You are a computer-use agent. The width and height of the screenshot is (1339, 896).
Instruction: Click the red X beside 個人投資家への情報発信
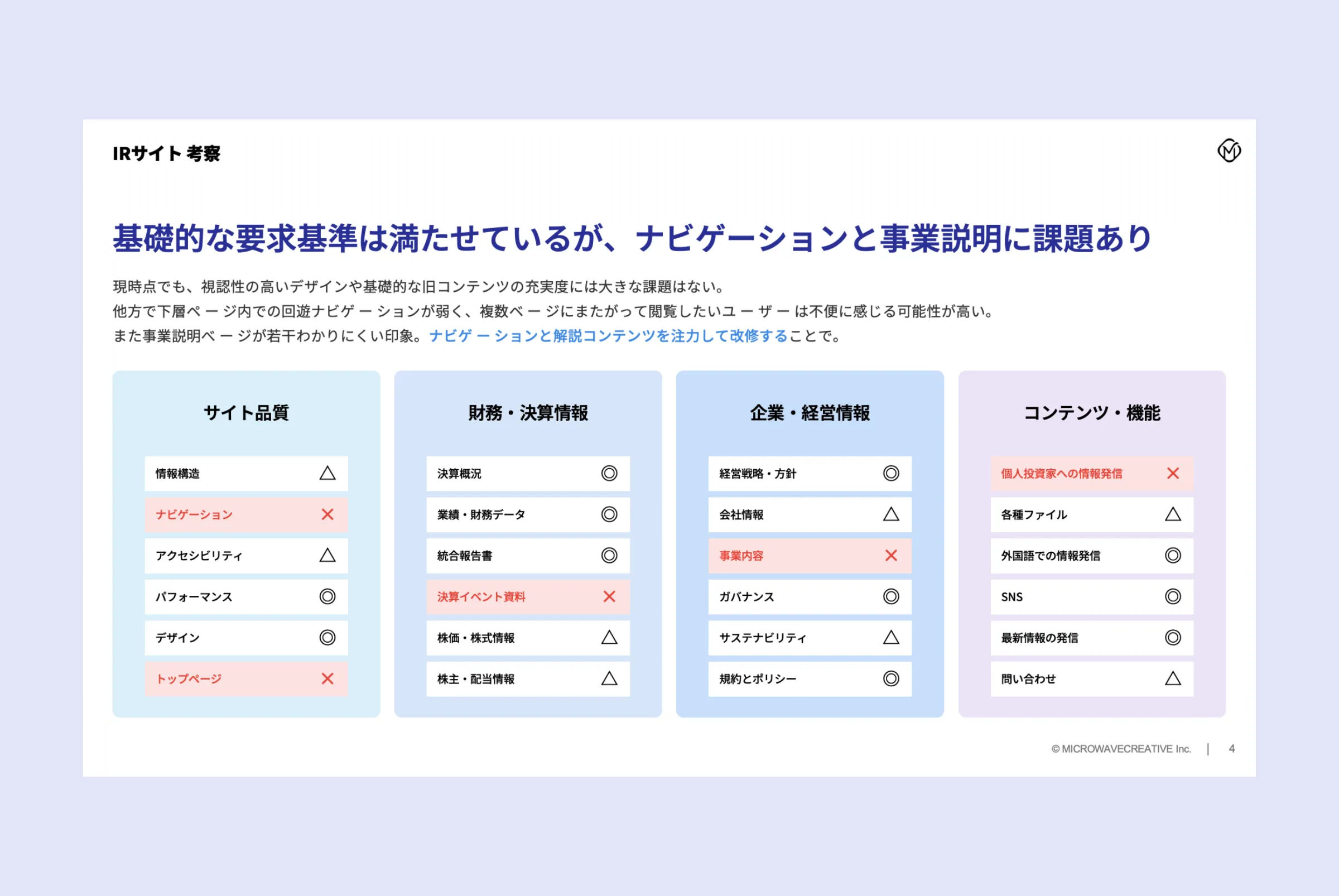(x=1173, y=473)
